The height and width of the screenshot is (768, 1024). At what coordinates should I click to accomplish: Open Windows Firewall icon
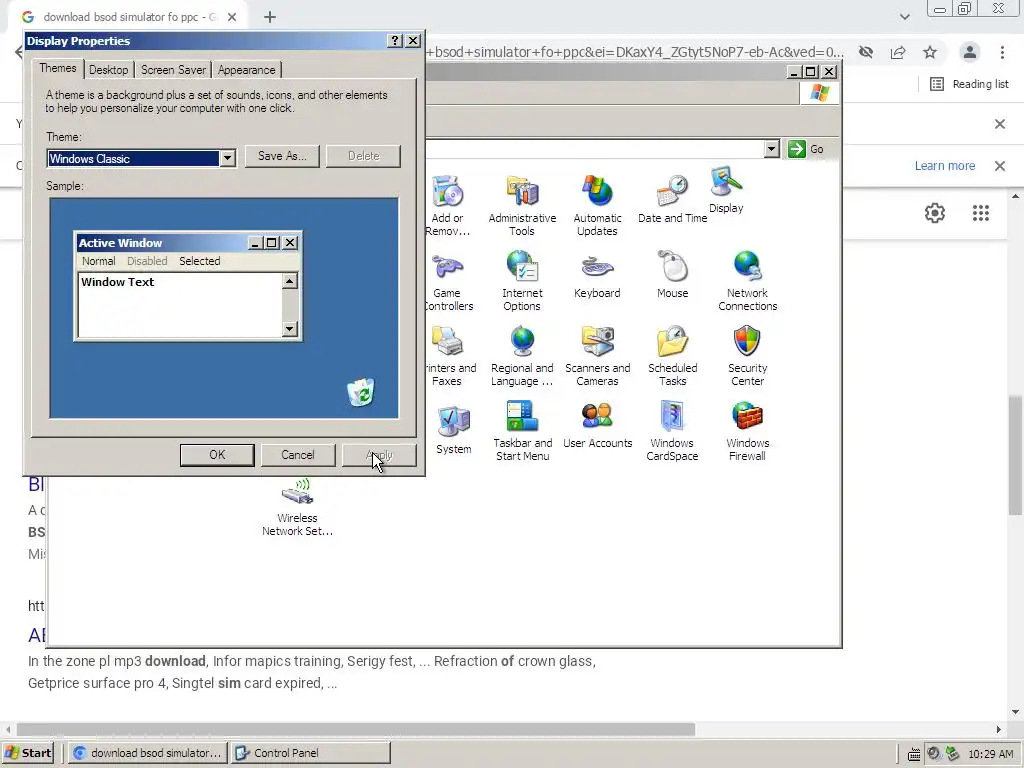pos(747,431)
